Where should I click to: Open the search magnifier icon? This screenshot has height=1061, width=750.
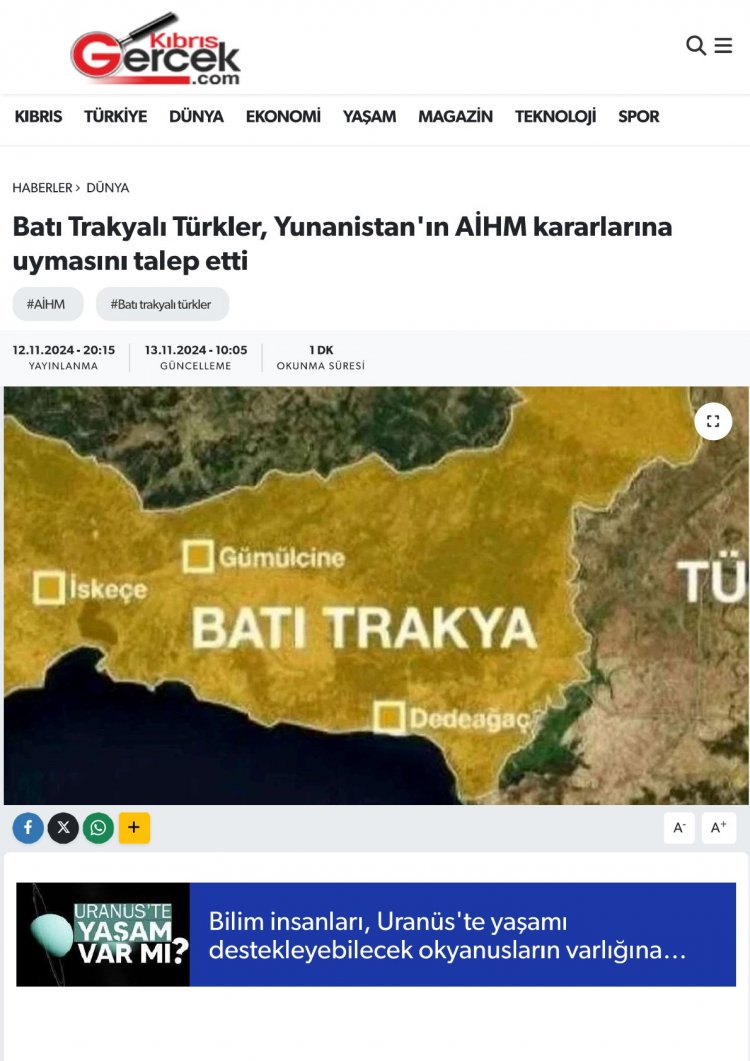pos(696,45)
